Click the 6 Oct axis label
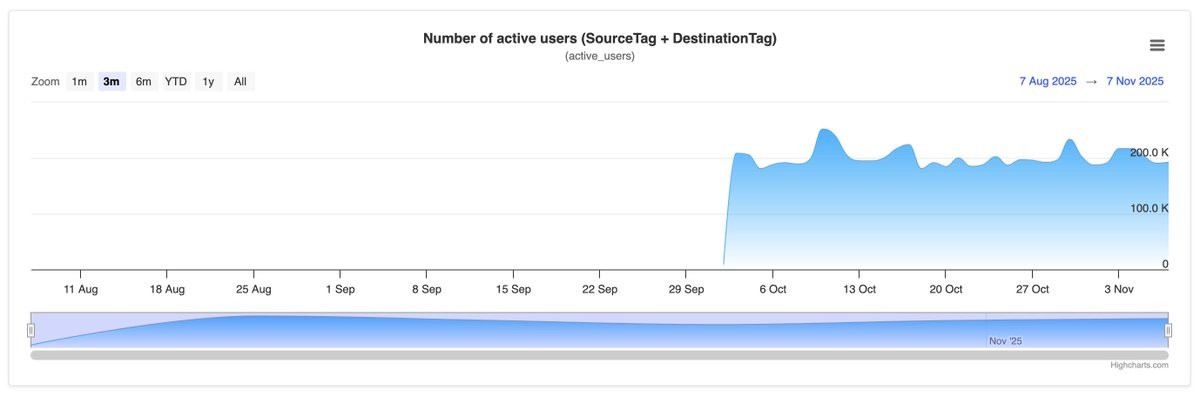The height and width of the screenshot is (397, 1200). tap(773, 289)
